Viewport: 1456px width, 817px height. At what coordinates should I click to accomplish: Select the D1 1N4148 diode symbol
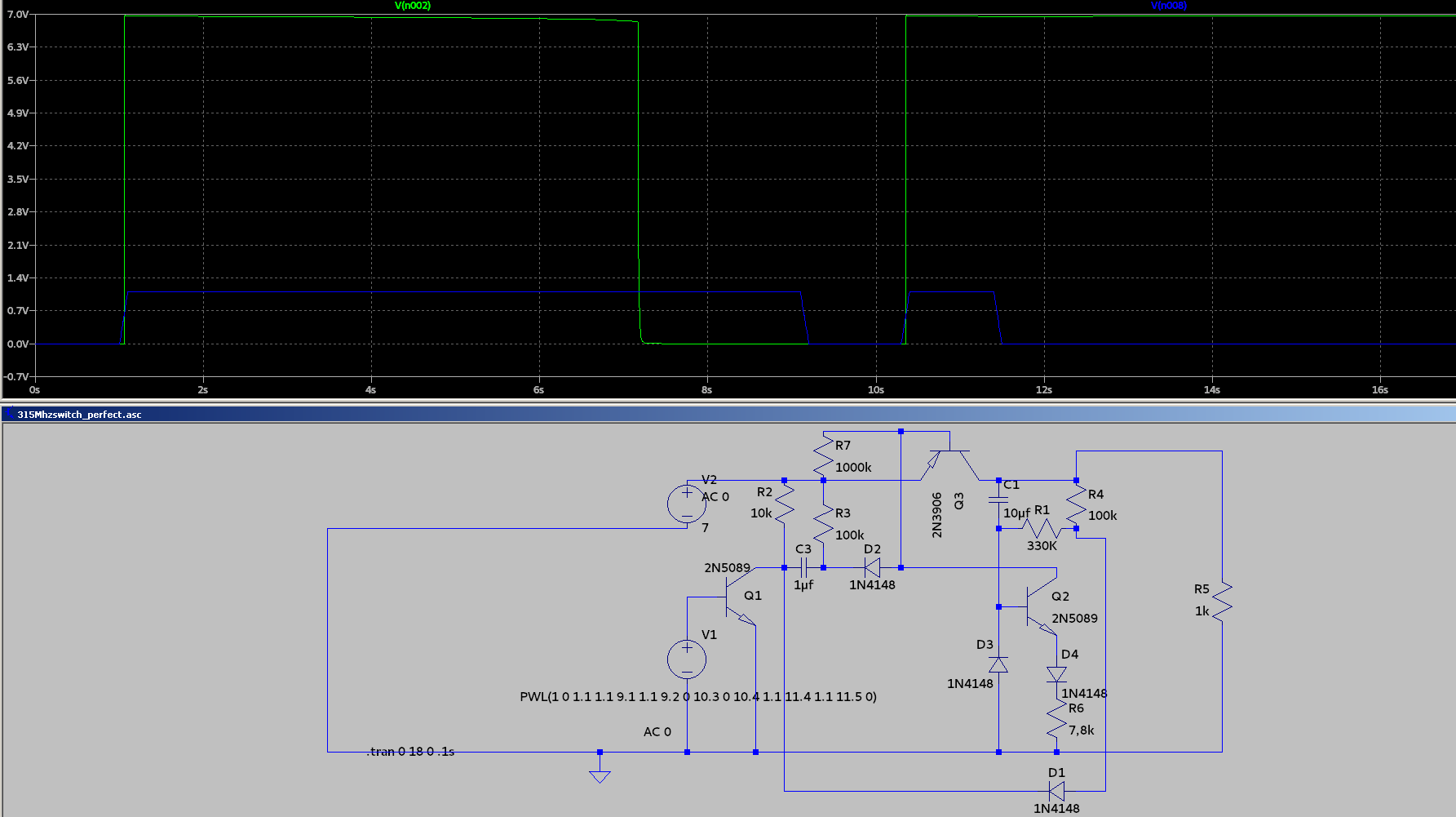1056,791
